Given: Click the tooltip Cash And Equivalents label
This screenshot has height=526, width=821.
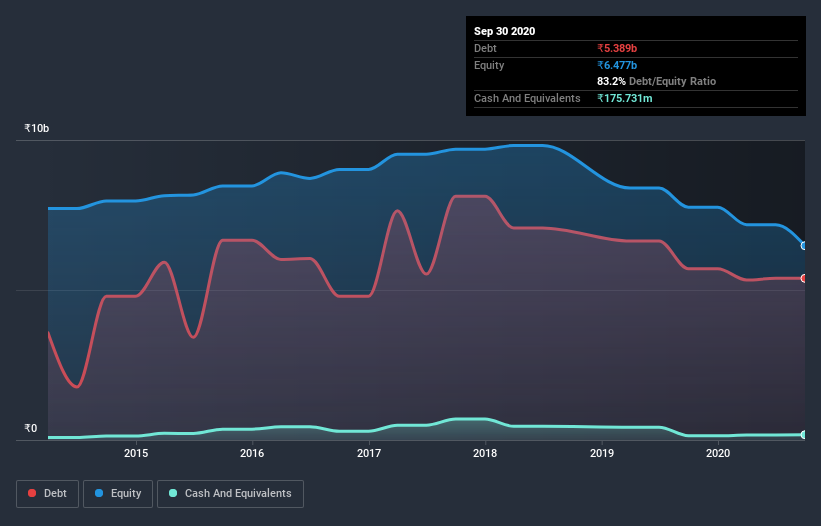Looking at the screenshot, I should (527, 98).
